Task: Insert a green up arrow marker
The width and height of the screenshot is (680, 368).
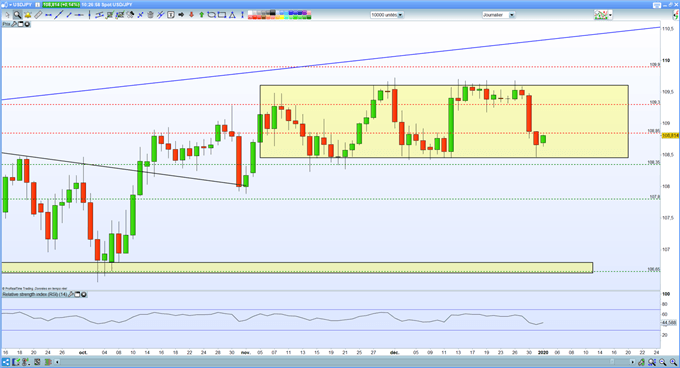Action: (202, 15)
